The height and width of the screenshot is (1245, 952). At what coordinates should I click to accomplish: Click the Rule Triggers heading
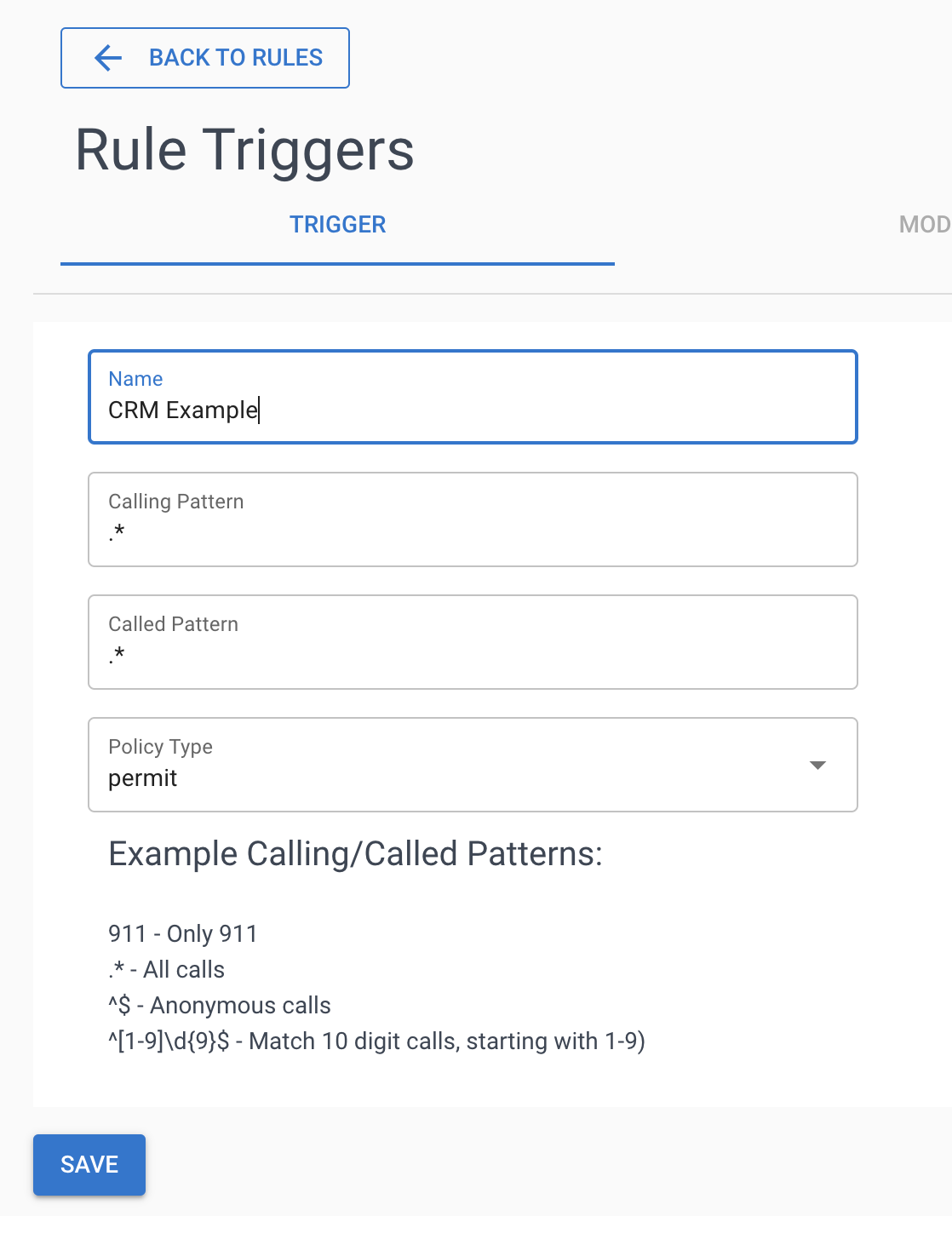(244, 150)
